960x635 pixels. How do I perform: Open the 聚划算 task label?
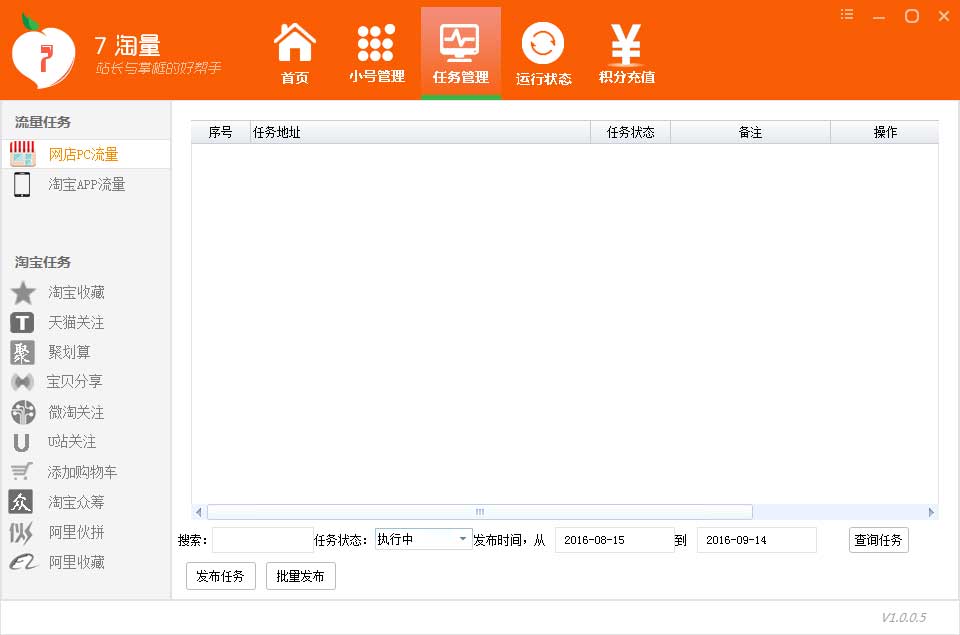69,352
